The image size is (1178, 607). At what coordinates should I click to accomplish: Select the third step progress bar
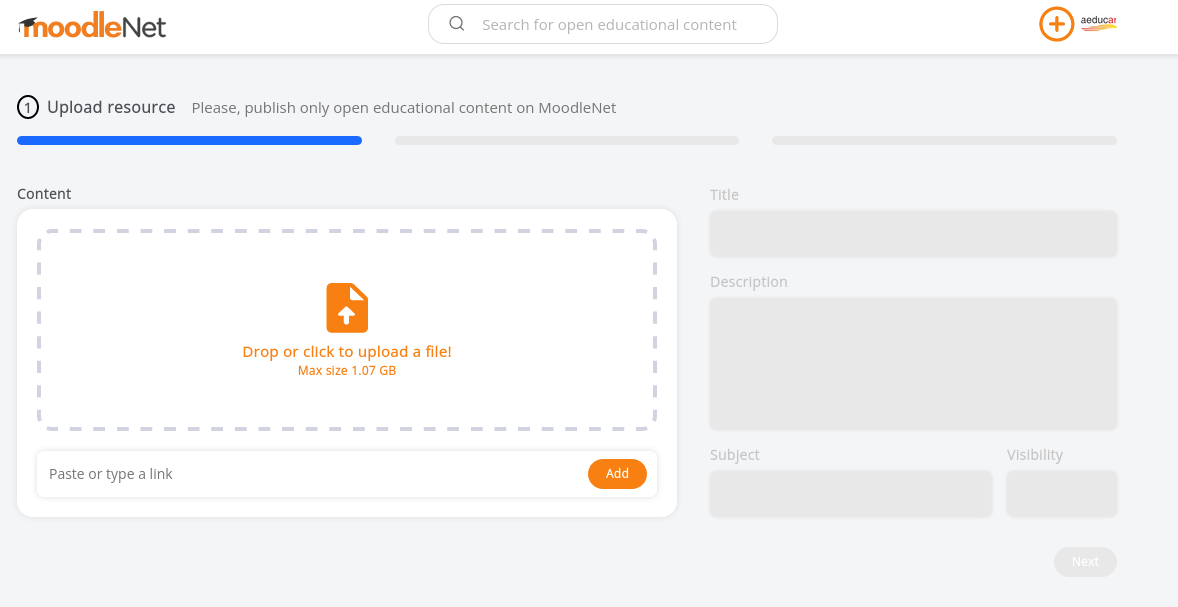tap(944, 140)
